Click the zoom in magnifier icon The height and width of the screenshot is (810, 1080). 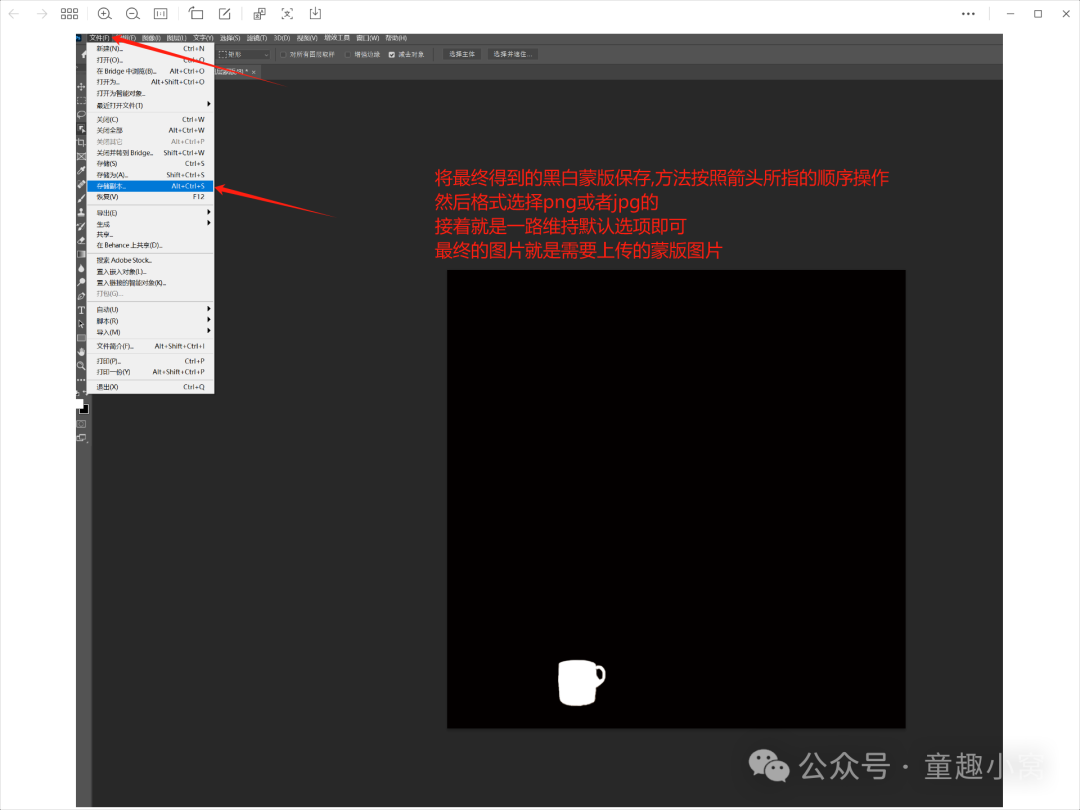pyautogui.click(x=104, y=14)
